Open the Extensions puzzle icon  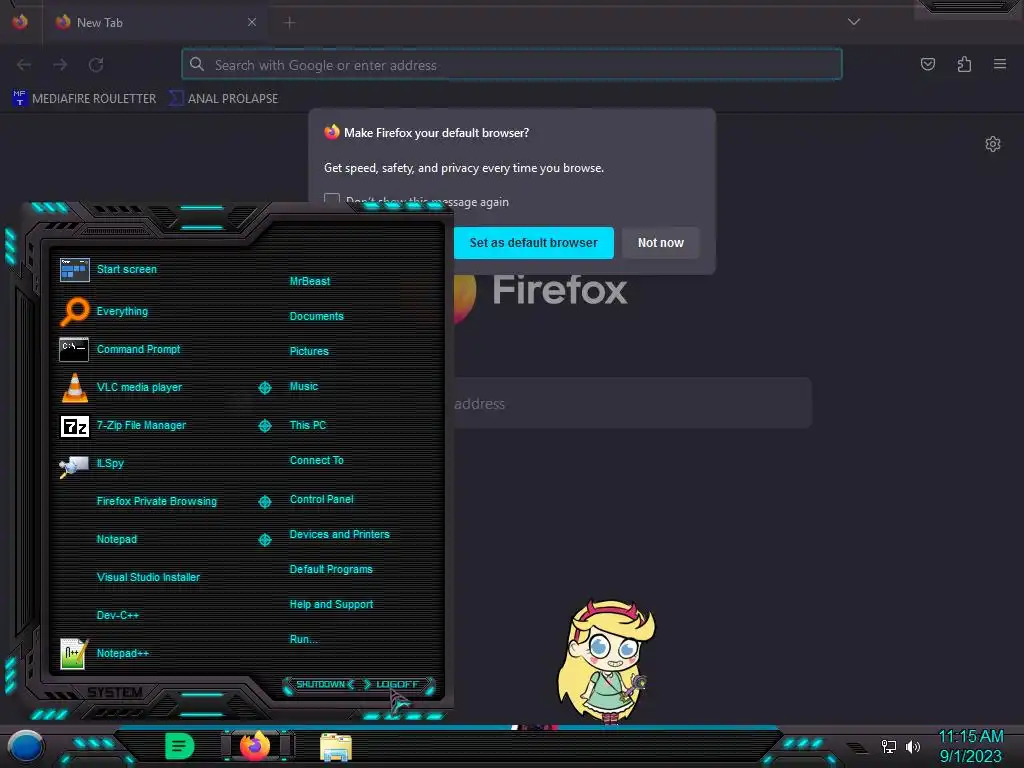964,64
